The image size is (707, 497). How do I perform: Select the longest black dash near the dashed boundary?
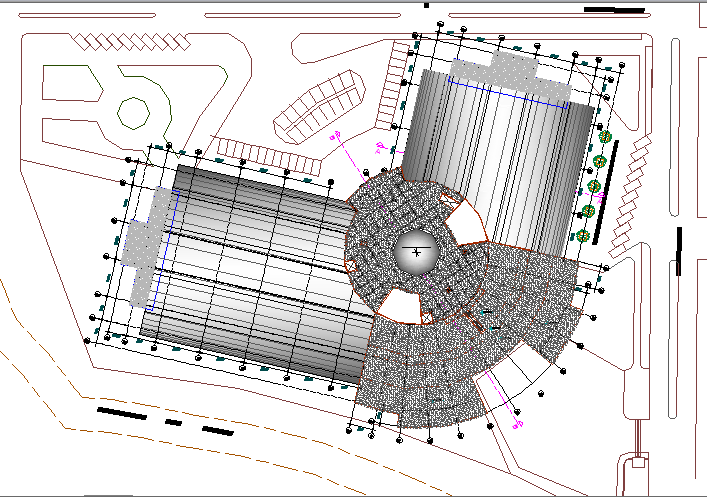point(122,413)
